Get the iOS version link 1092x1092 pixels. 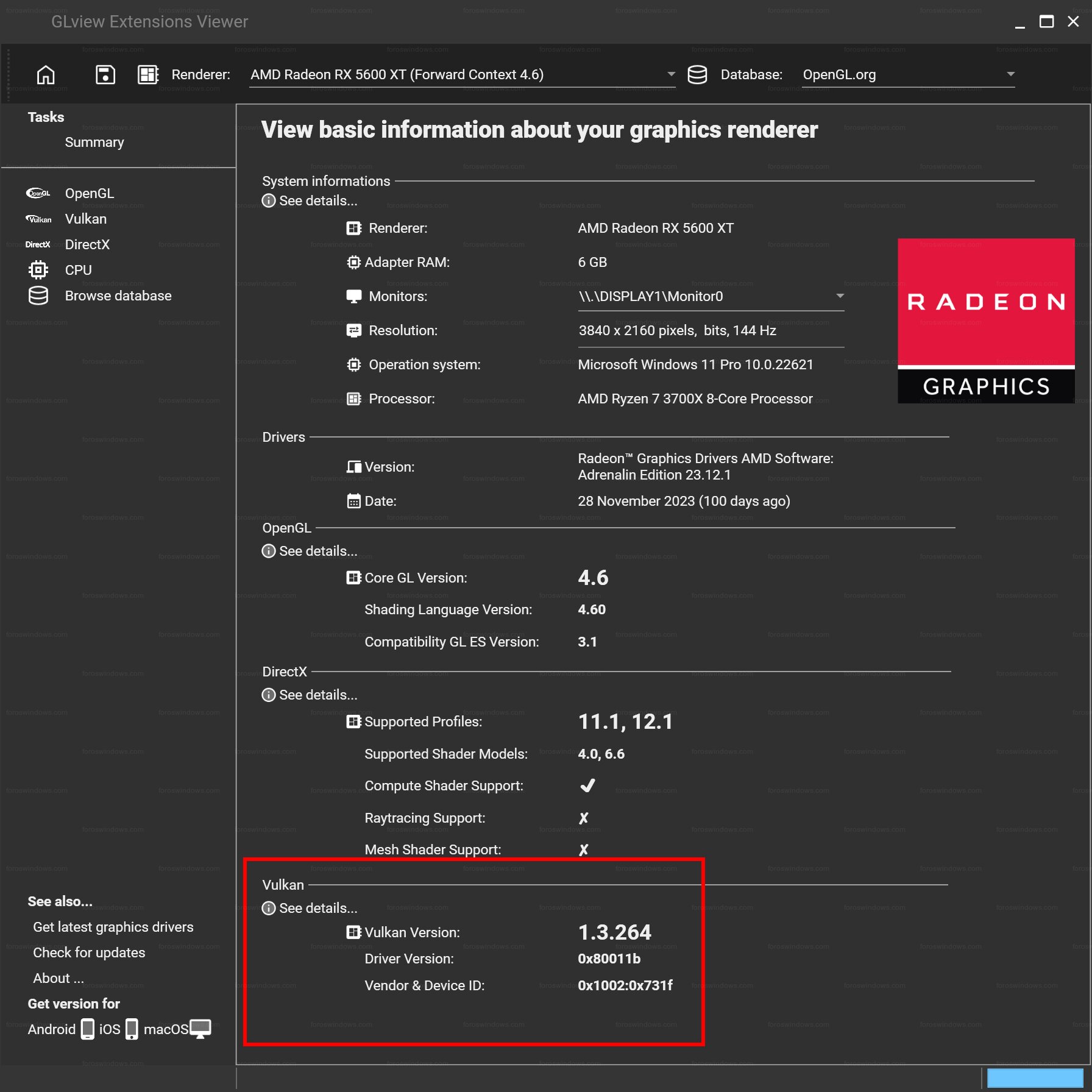coord(110,1030)
